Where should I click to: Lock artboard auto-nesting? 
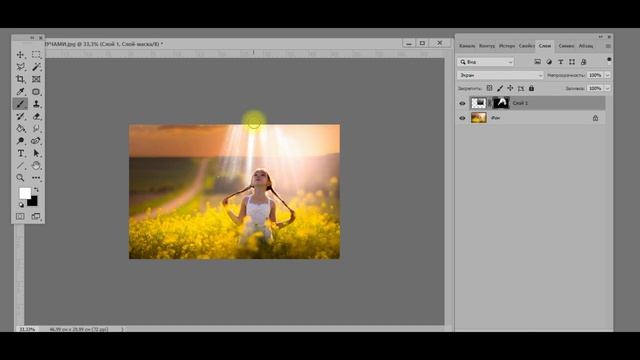click(x=521, y=88)
